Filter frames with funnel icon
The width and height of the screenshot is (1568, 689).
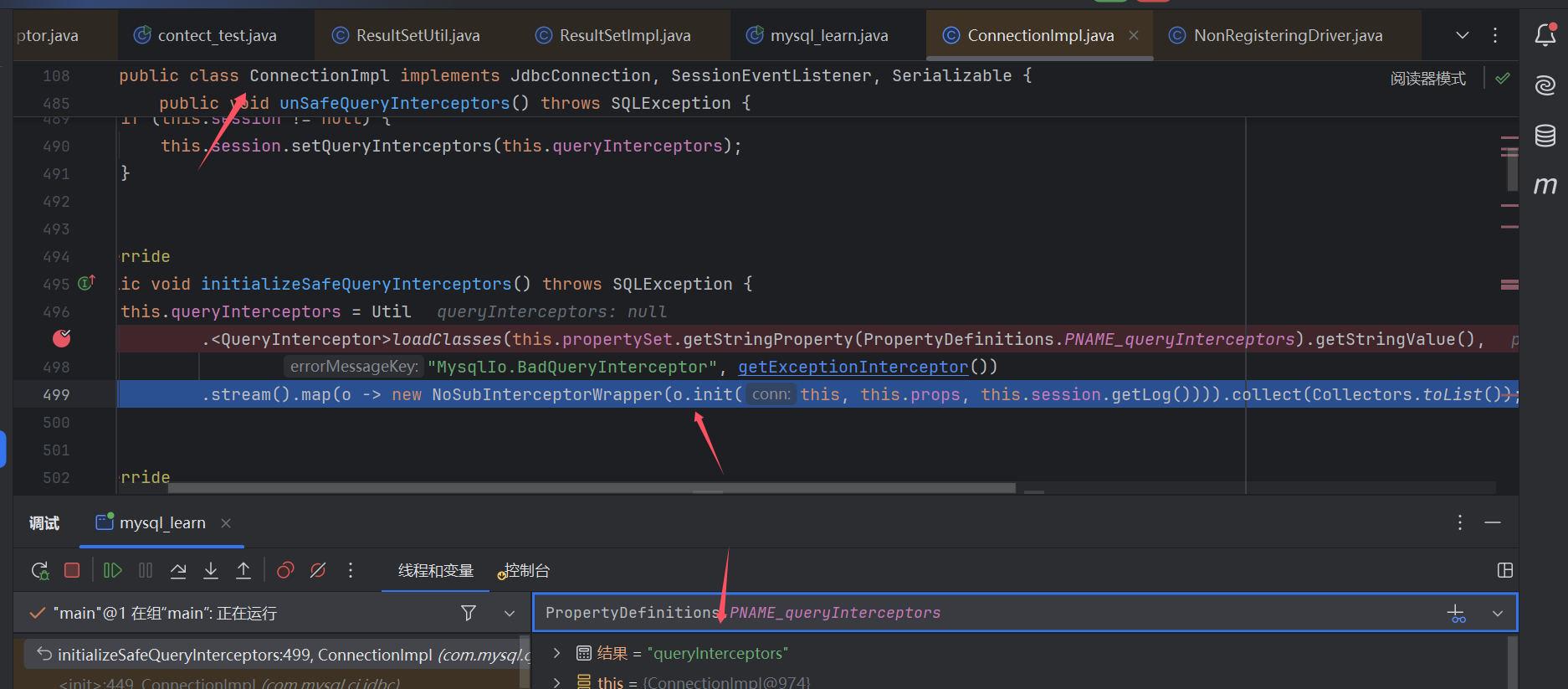tap(469, 613)
